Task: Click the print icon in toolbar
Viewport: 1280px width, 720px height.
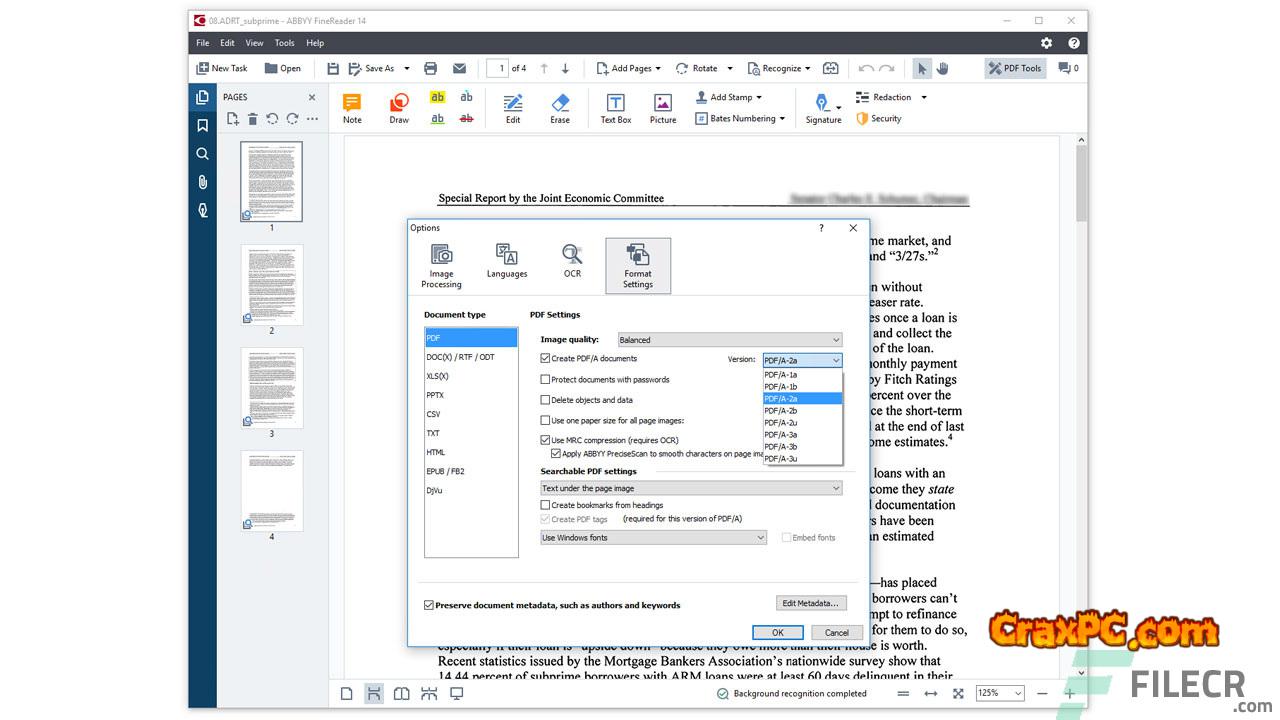Action: [x=431, y=68]
